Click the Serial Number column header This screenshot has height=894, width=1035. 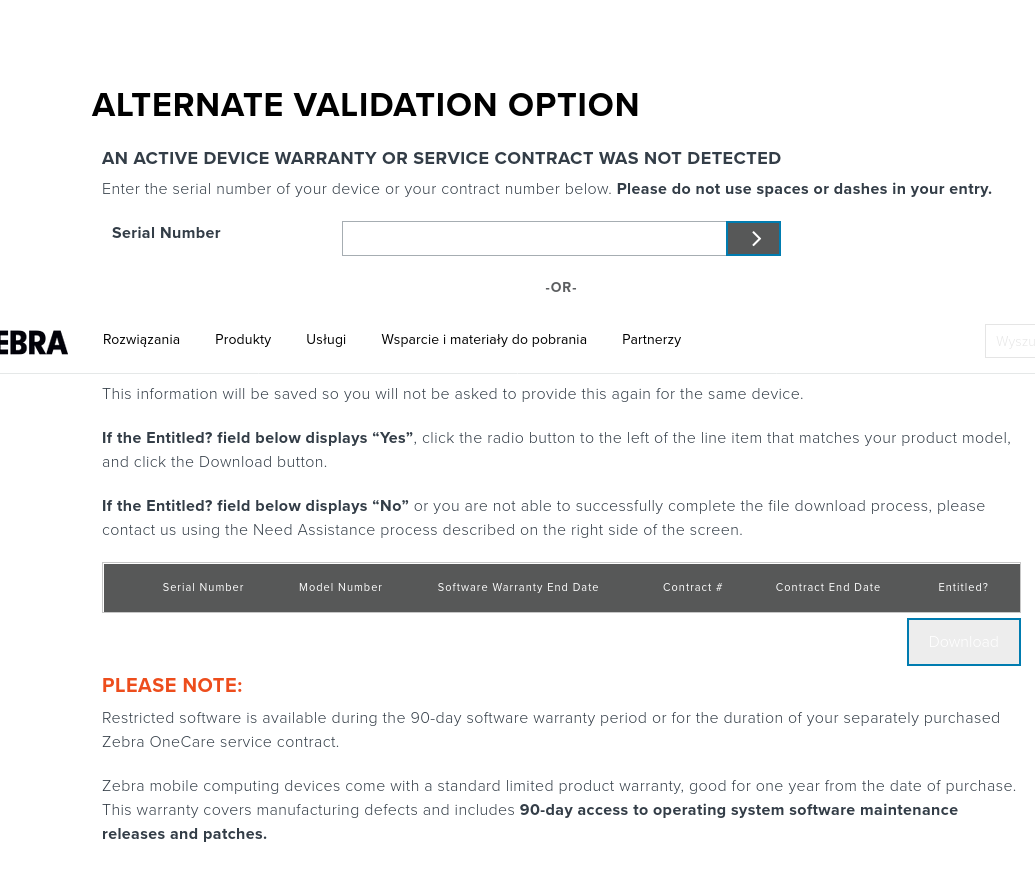coord(203,588)
